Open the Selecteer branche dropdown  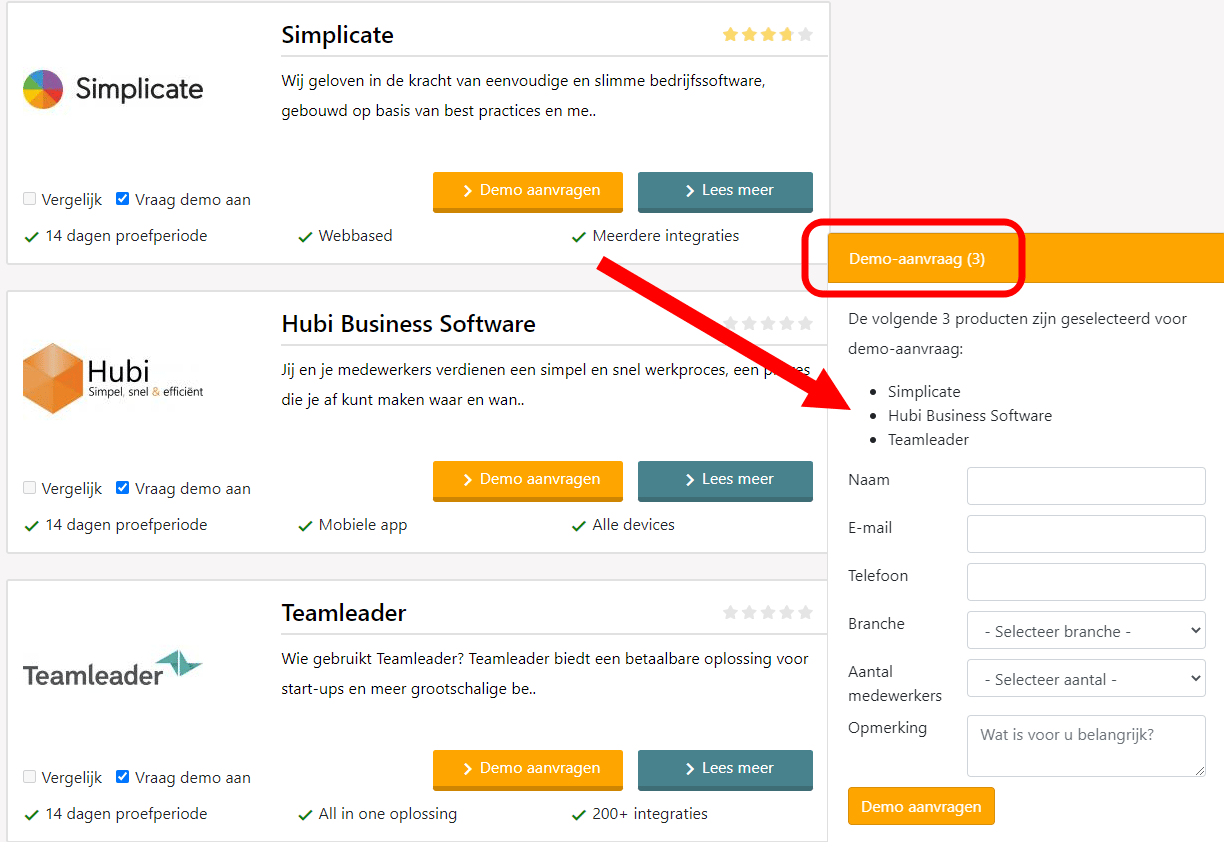(x=1086, y=631)
